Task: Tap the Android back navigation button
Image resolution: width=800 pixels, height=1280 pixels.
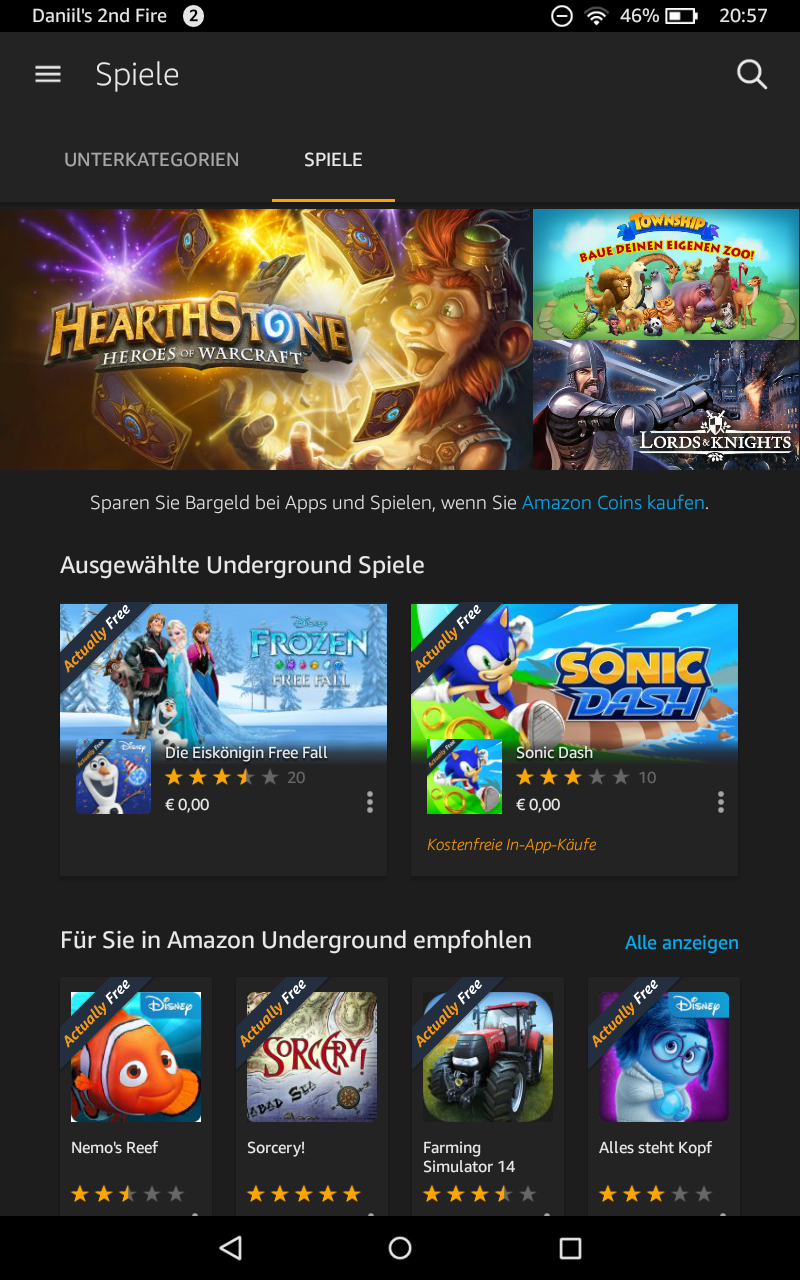Action: 231,1247
